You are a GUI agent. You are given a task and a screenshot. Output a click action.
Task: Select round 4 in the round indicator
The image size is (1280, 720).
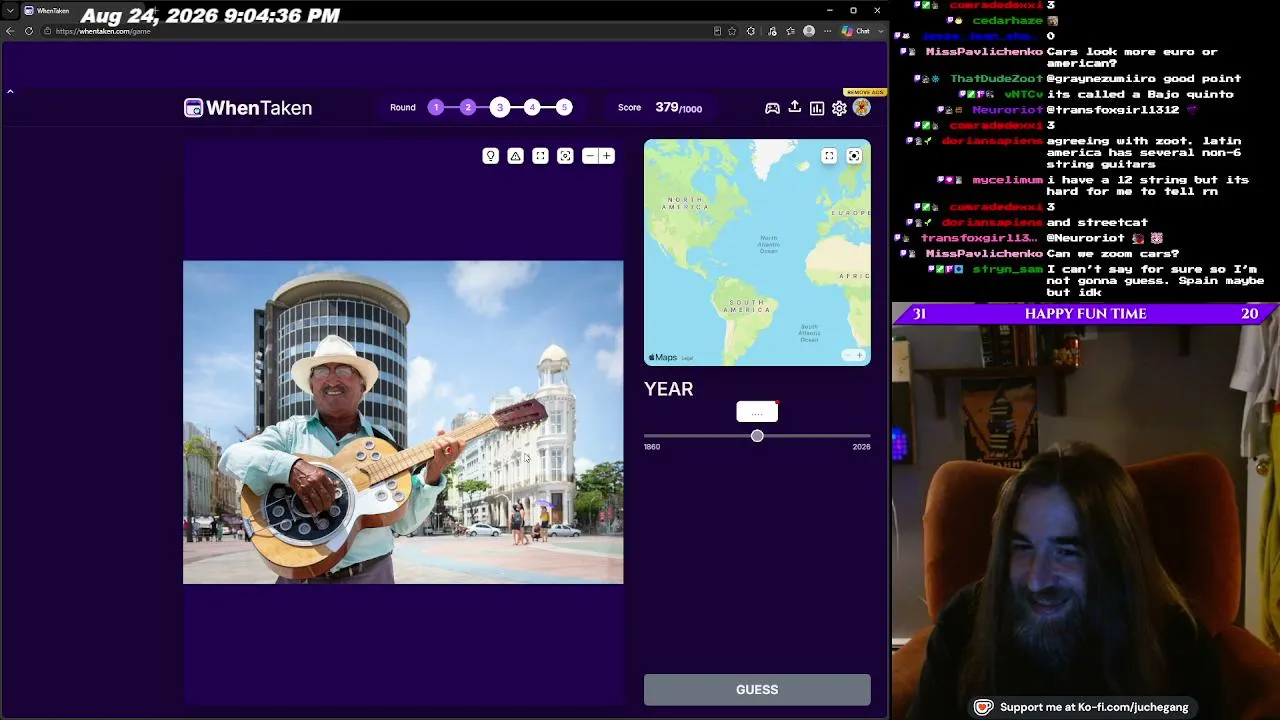tap(532, 107)
